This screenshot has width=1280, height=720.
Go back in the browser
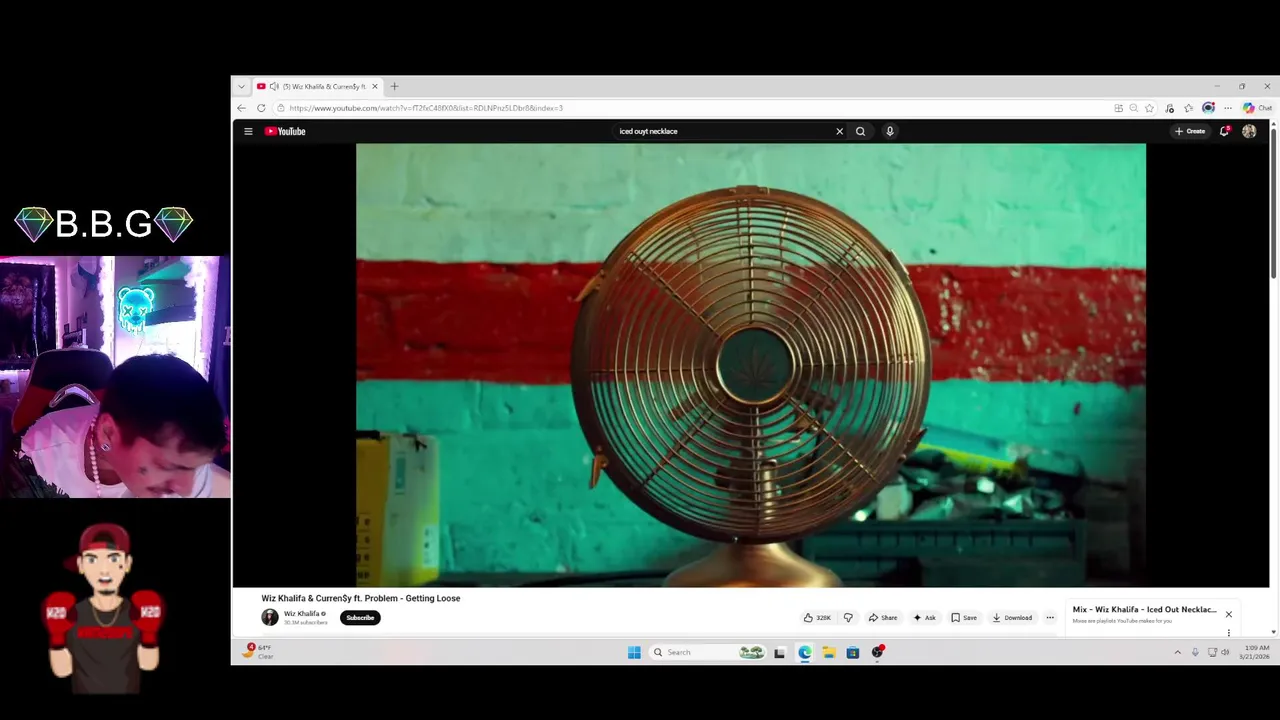click(241, 108)
